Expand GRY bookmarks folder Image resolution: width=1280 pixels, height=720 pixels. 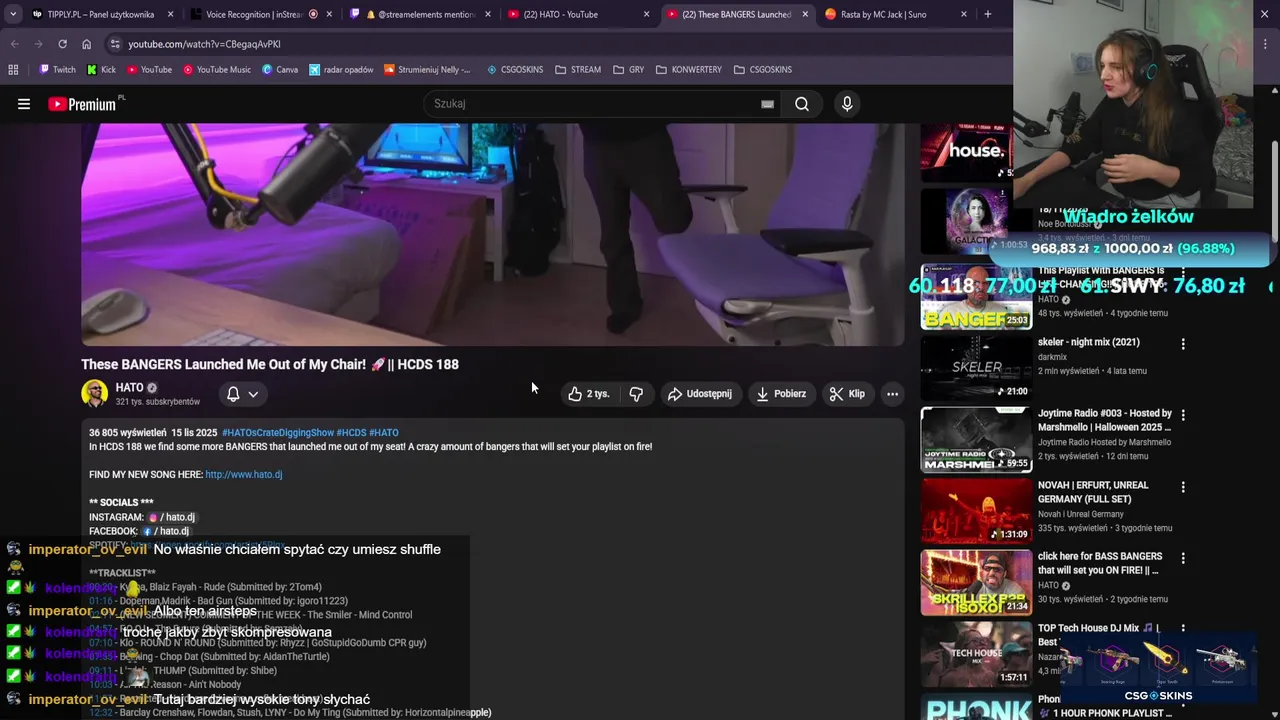[629, 70]
